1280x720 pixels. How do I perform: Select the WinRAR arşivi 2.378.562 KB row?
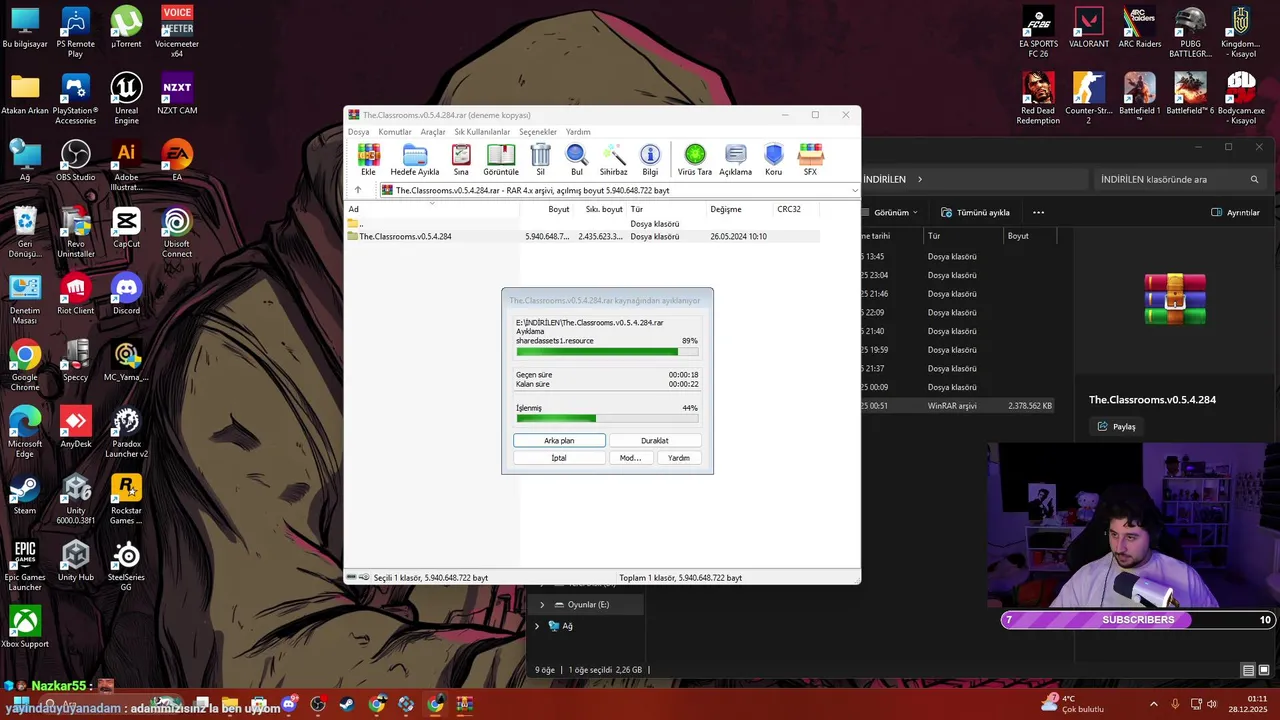957,406
